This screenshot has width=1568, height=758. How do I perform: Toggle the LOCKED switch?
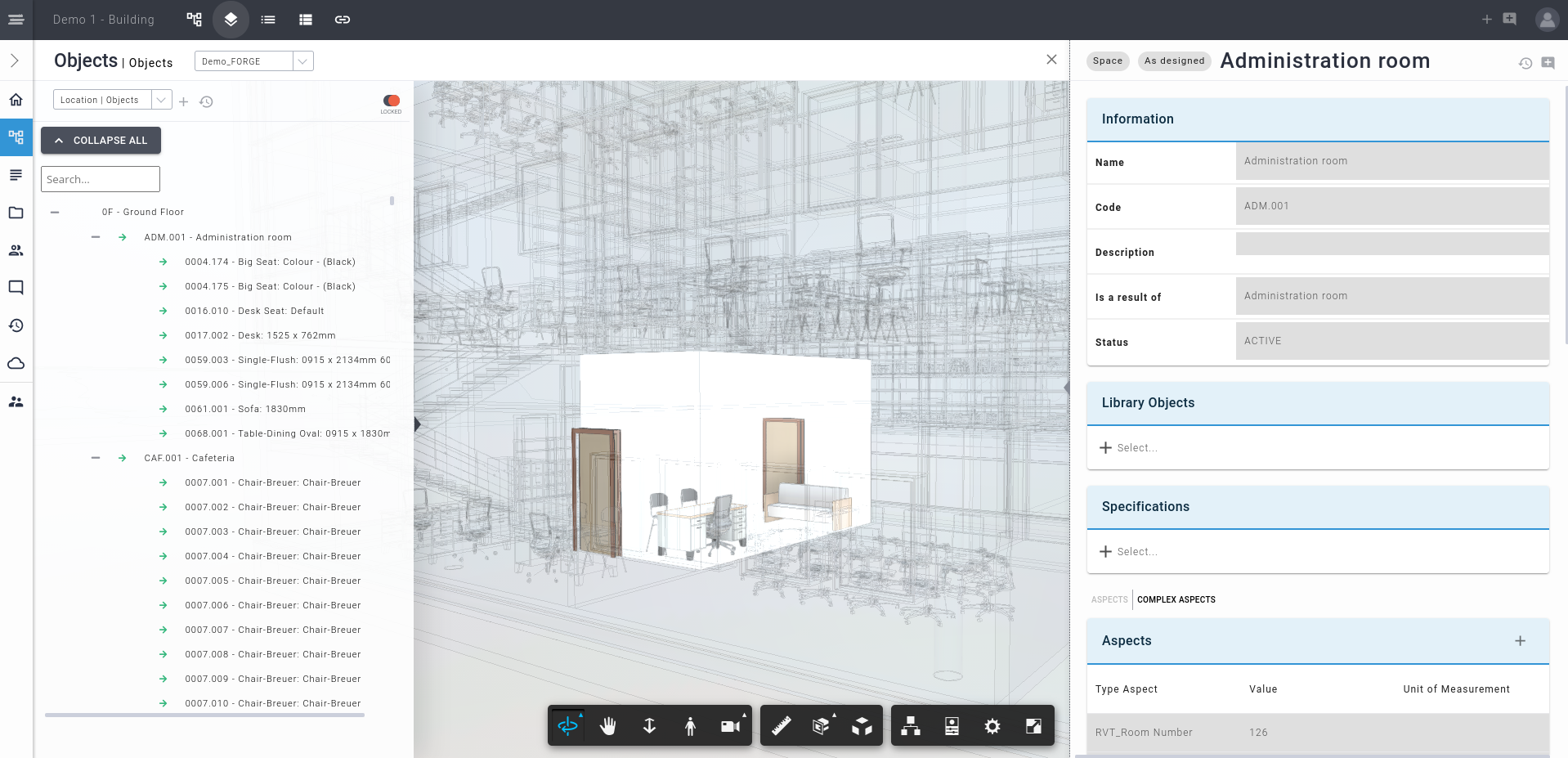point(392,101)
